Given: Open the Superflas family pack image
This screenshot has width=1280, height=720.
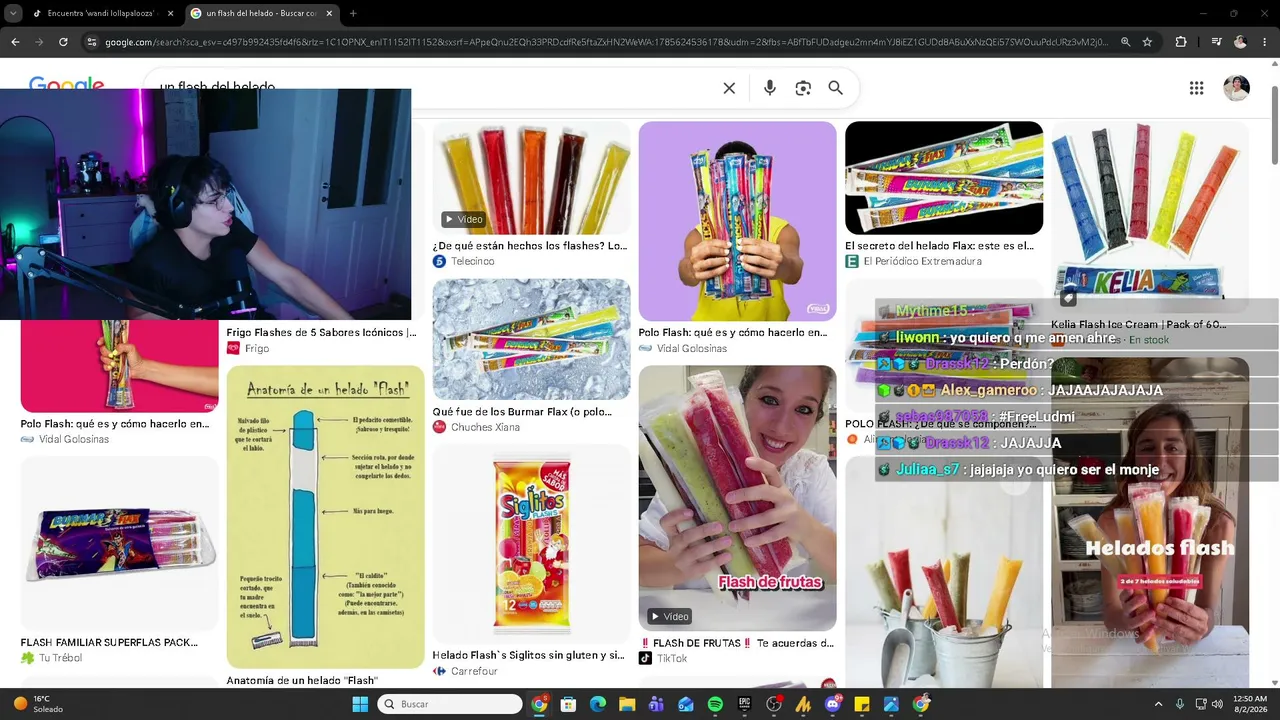Looking at the screenshot, I should pos(119,543).
